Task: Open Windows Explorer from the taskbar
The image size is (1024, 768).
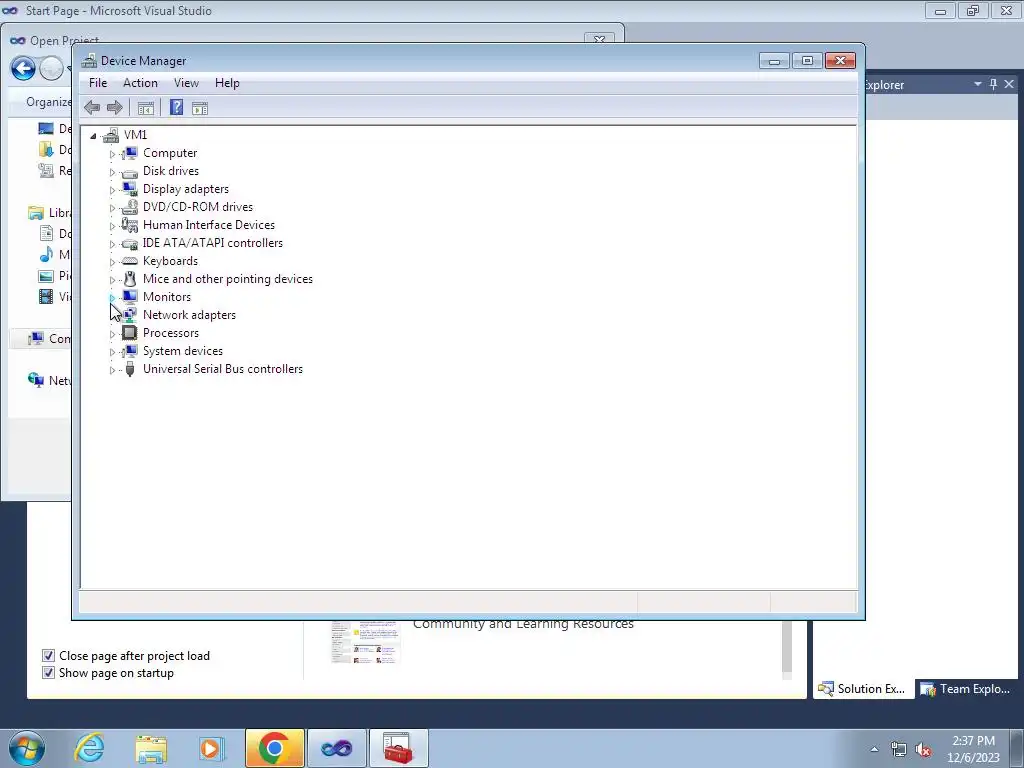Action: tap(151, 748)
